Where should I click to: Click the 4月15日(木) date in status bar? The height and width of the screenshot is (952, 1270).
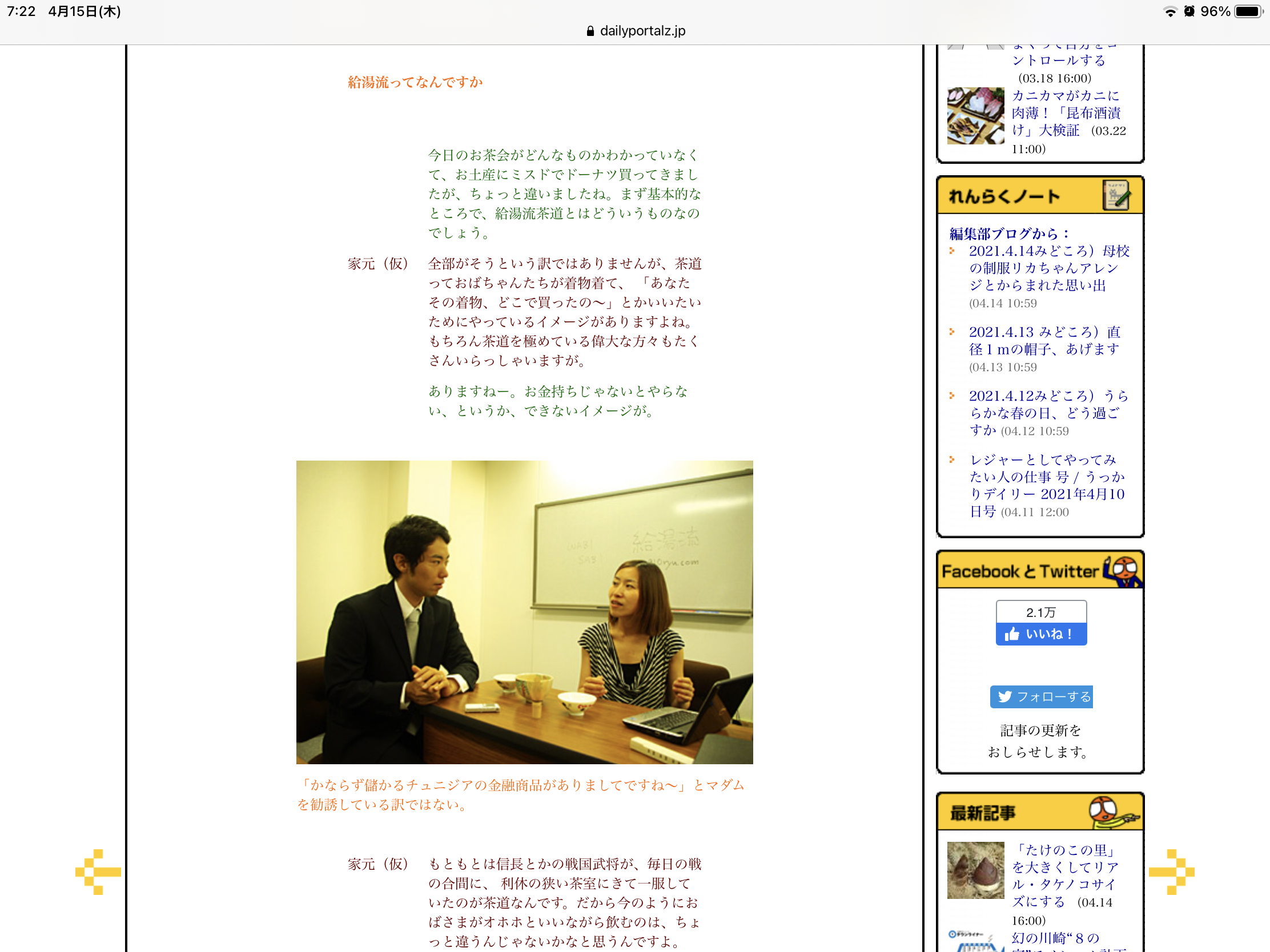coord(85,11)
